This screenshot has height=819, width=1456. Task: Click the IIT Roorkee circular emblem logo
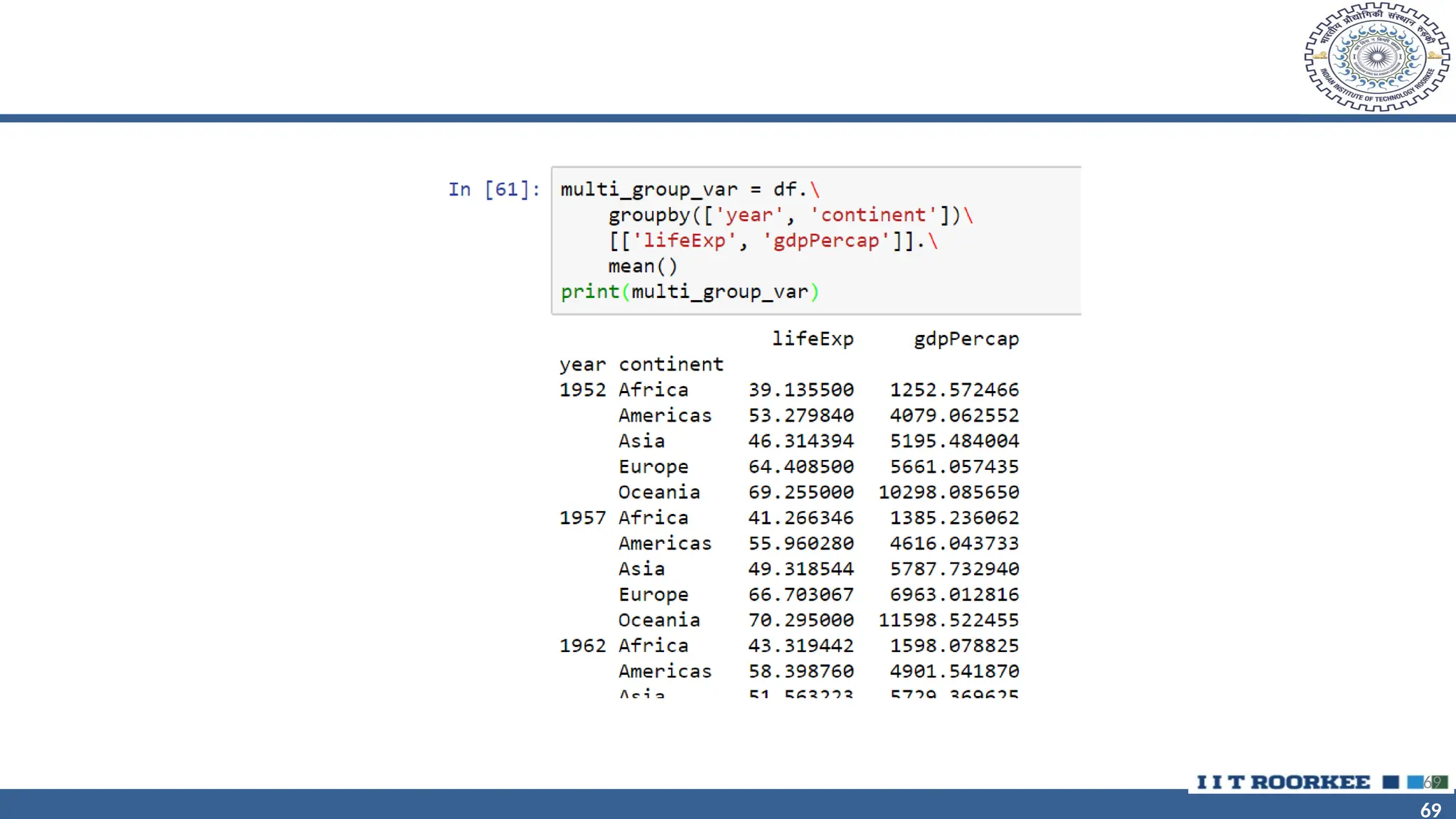(x=1376, y=57)
